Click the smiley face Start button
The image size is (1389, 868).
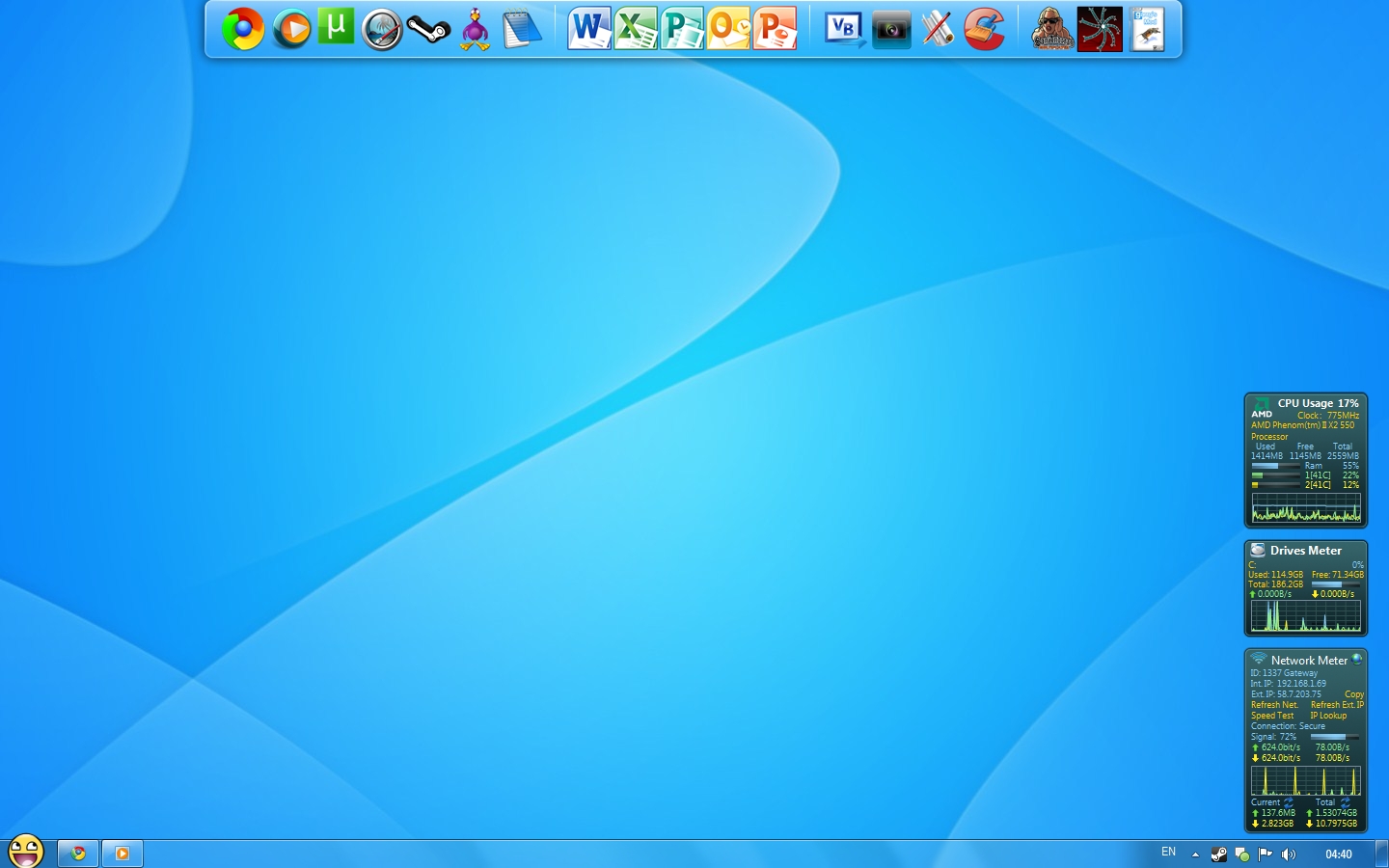point(26,851)
